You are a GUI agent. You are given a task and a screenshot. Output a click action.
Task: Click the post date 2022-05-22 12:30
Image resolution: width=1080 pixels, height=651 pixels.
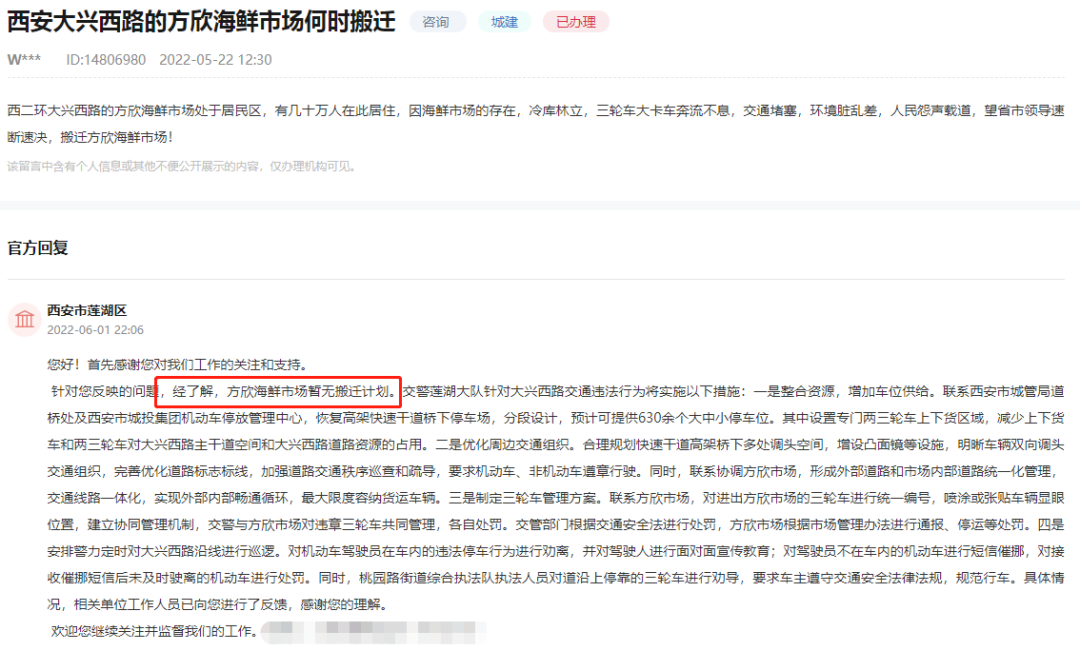216,60
